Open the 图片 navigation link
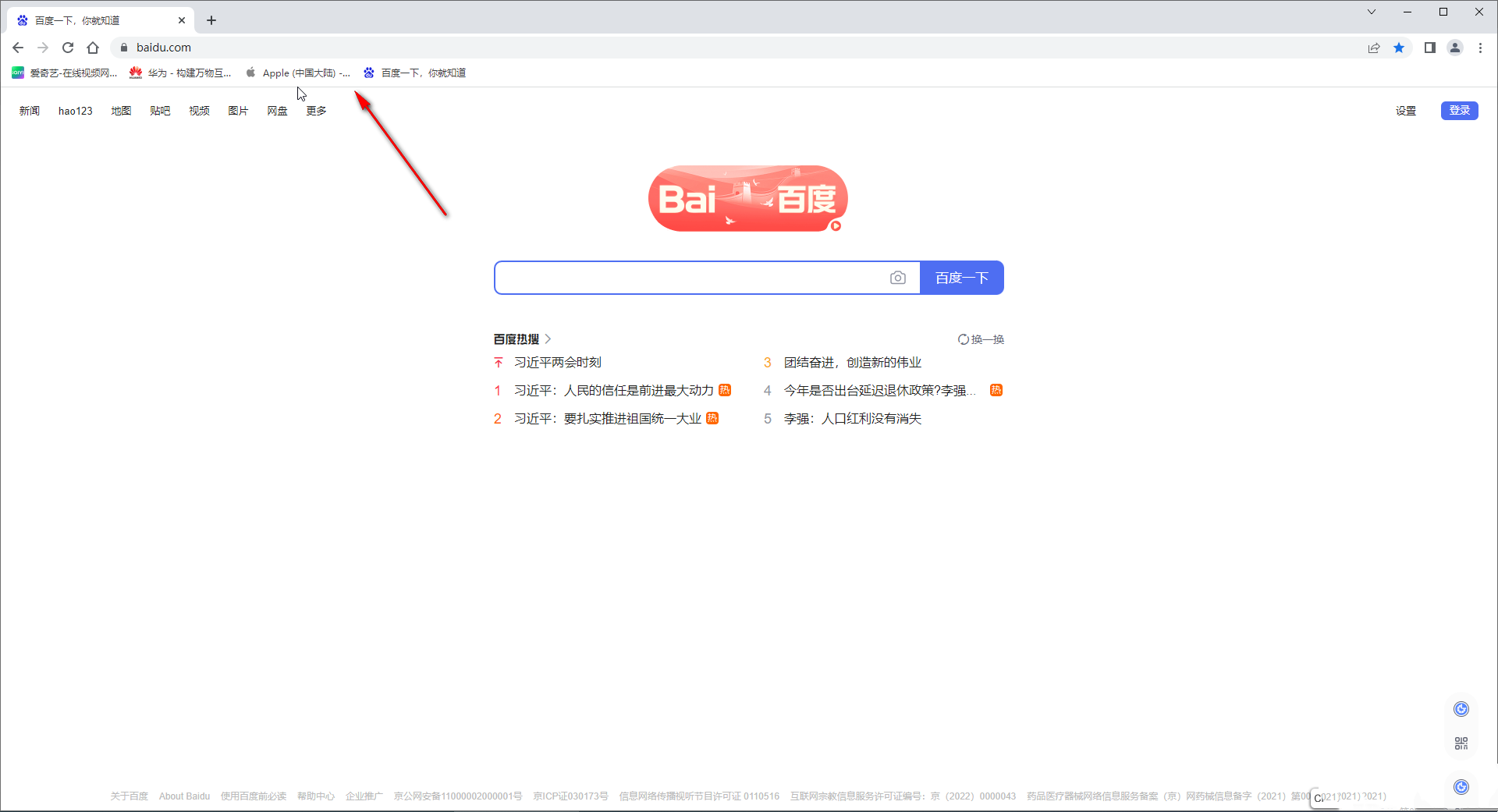Image resolution: width=1498 pixels, height=812 pixels. [238, 111]
